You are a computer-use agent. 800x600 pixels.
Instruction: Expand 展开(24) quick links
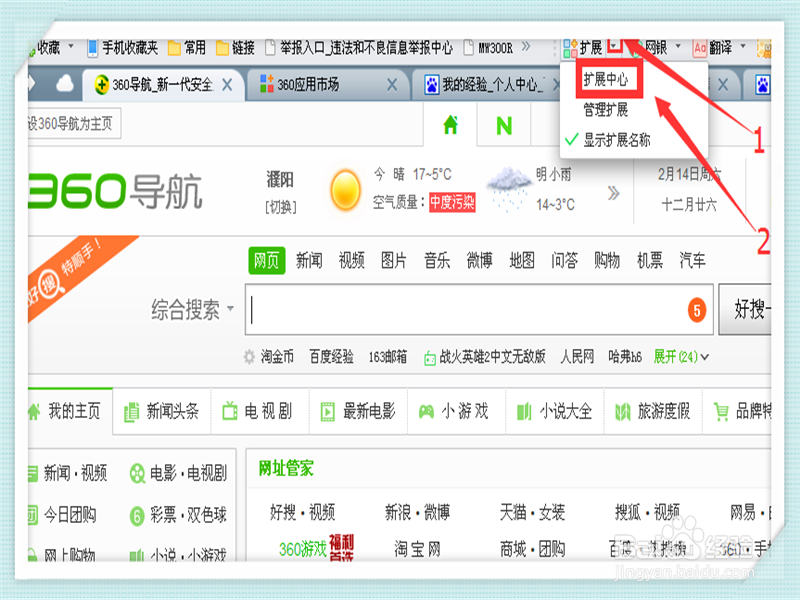point(681,357)
